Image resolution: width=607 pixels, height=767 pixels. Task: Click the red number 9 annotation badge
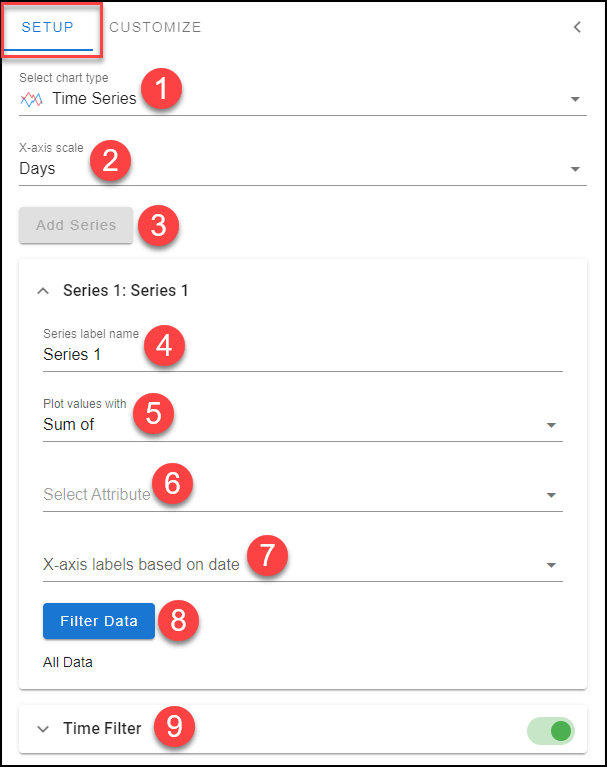point(174,726)
